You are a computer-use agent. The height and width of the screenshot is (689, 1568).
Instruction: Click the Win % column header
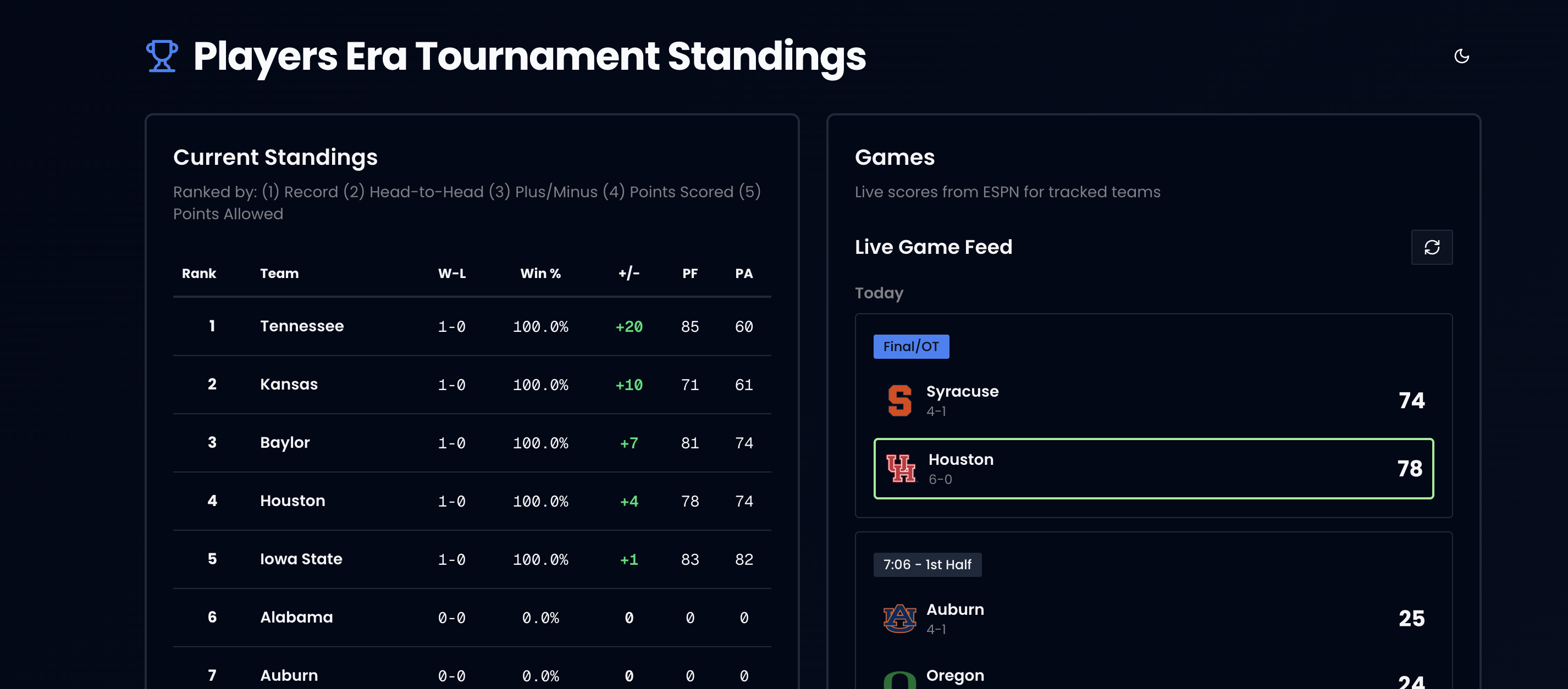(540, 274)
